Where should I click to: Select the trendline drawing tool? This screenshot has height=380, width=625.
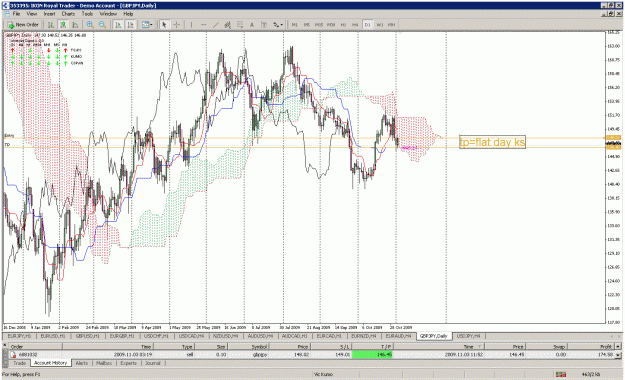point(216,25)
